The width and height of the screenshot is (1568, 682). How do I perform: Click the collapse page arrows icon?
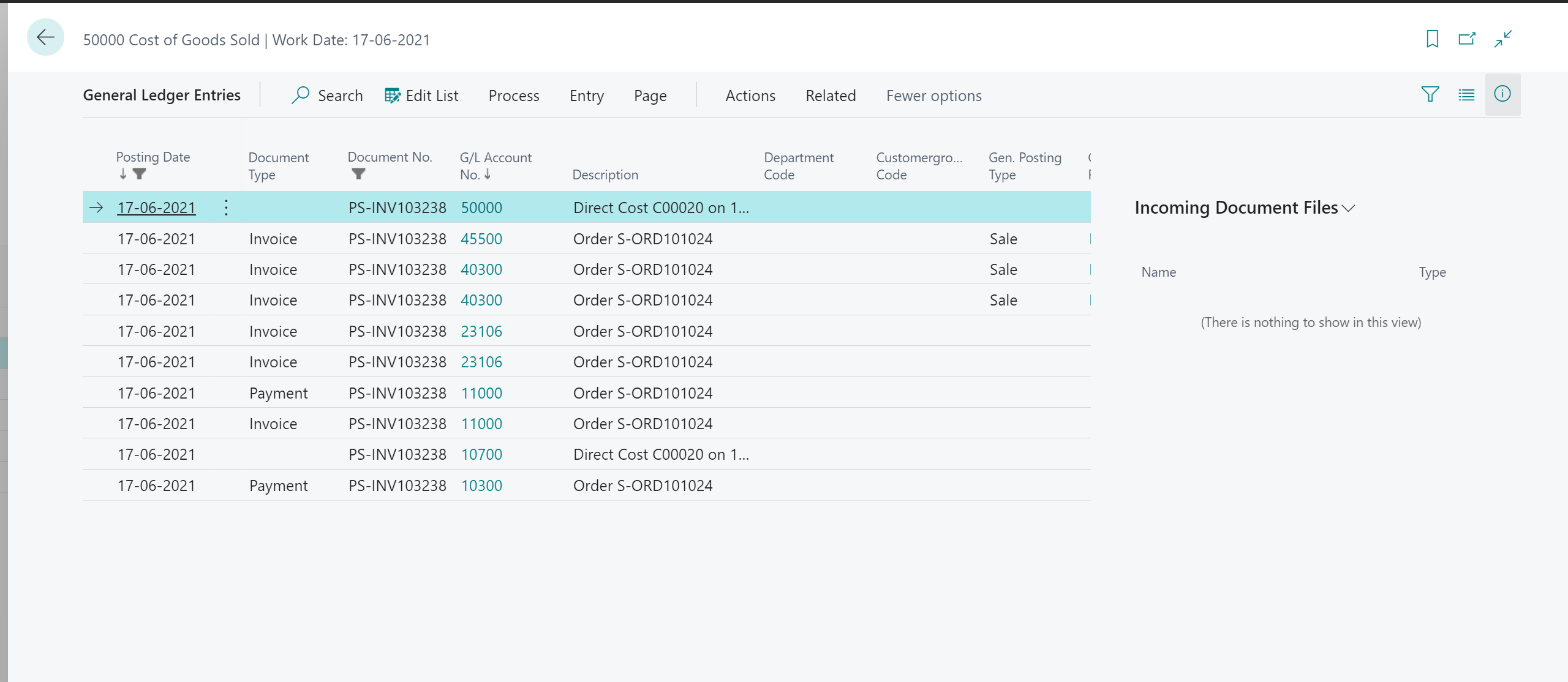click(x=1503, y=39)
